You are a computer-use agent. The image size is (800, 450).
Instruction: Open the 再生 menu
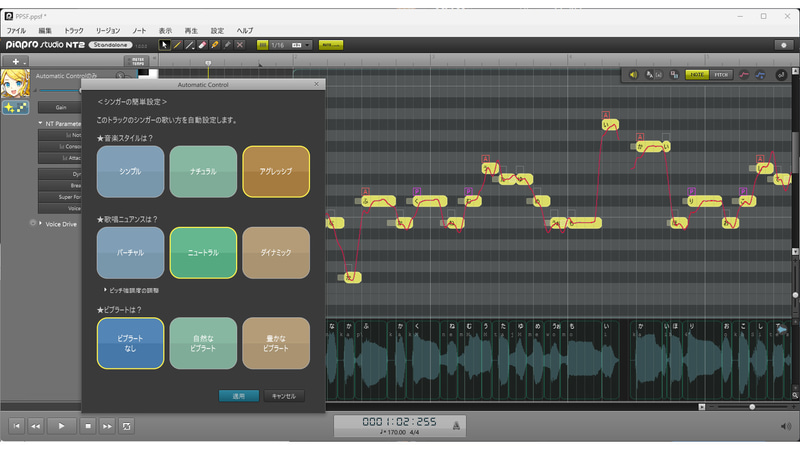point(191,31)
